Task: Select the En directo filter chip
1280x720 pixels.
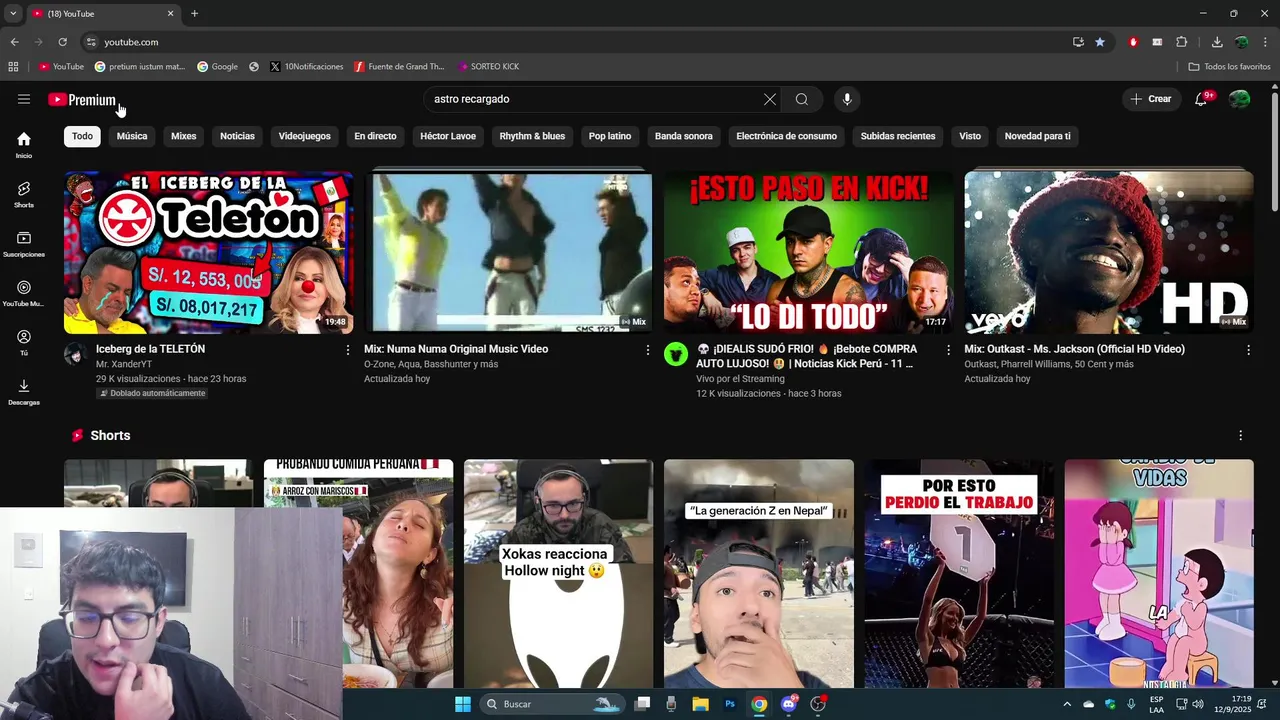Action: [375, 136]
